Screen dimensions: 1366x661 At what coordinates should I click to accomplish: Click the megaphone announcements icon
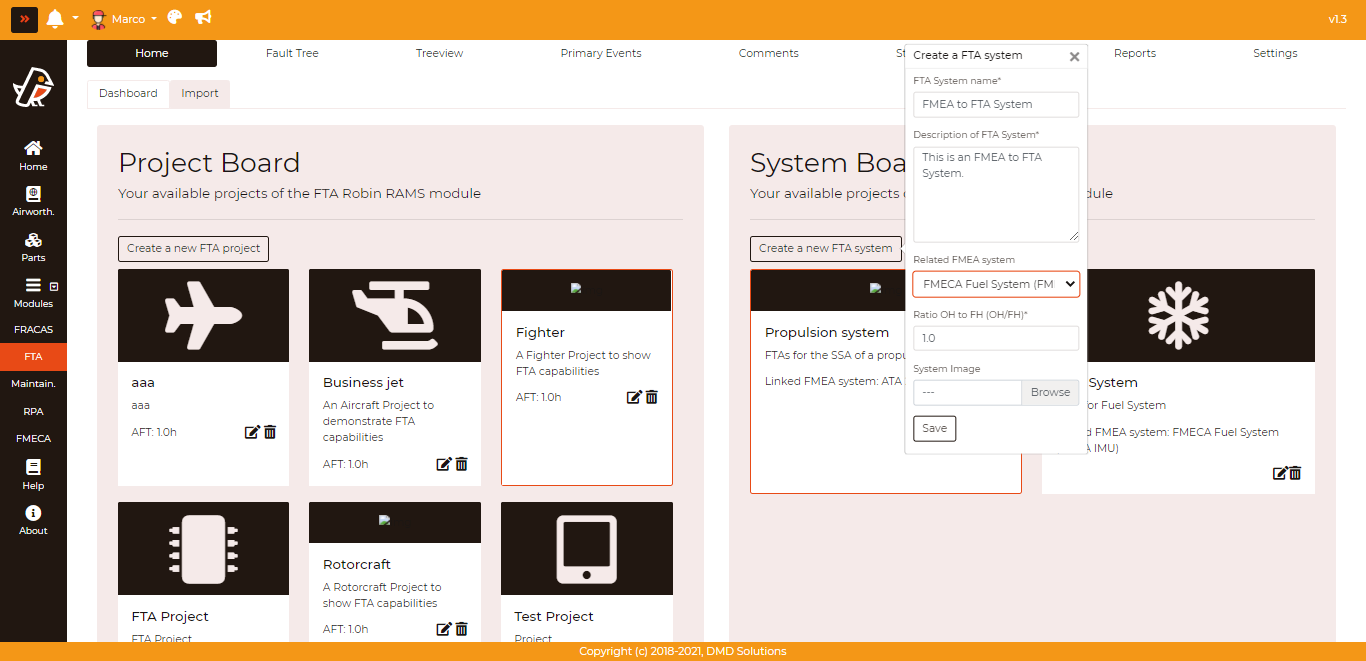tap(203, 19)
